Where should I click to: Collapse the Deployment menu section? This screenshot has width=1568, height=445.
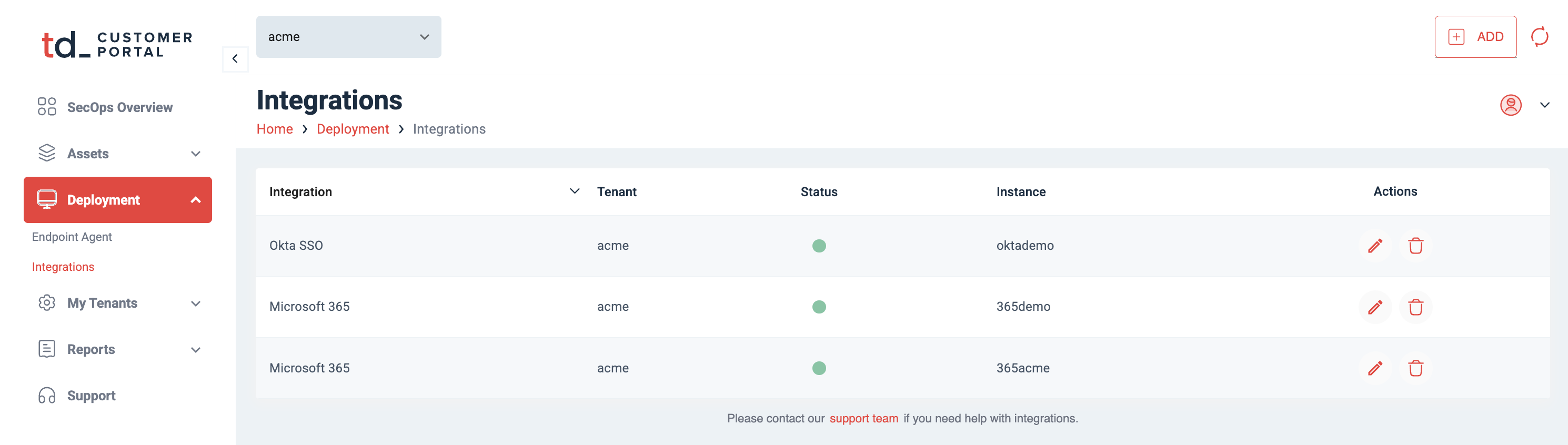tap(195, 200)
